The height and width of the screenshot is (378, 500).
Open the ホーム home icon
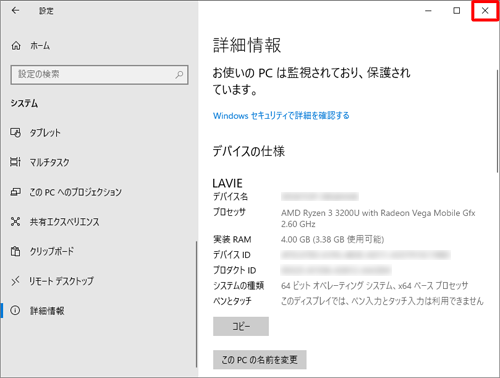pos(16,45)
